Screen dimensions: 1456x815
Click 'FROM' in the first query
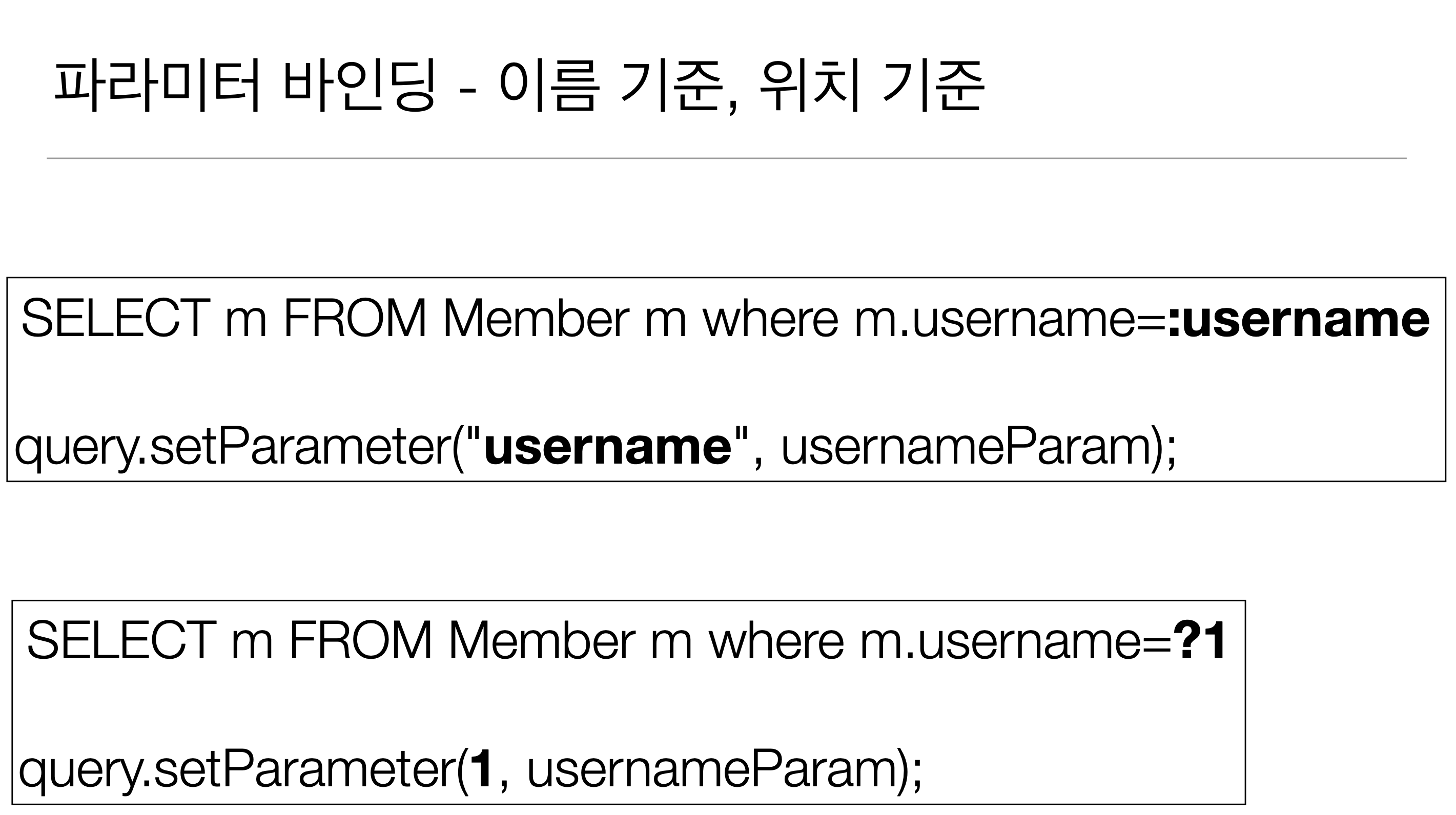[355, 319]
